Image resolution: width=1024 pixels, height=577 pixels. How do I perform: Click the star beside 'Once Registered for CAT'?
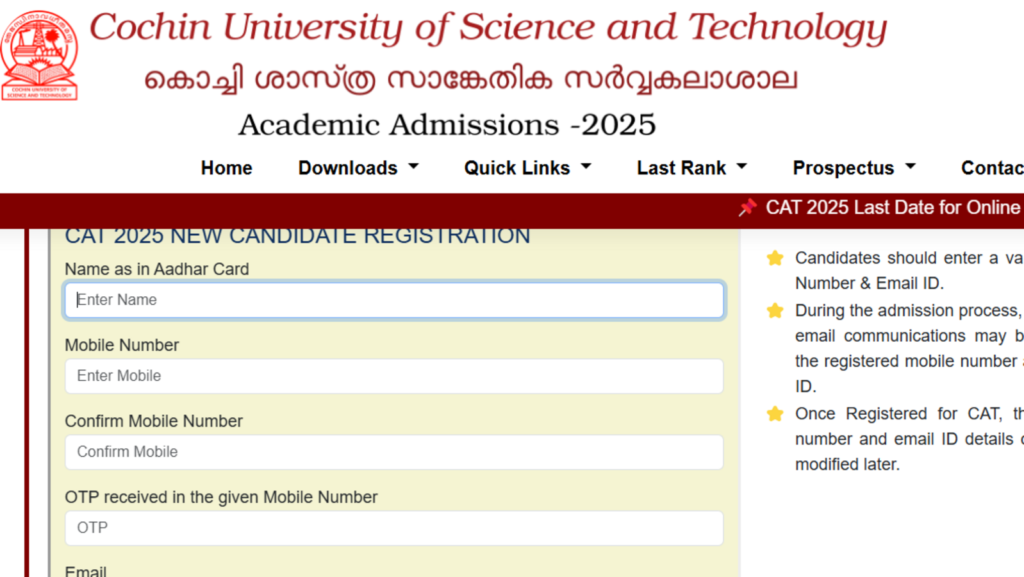(775, 414)
